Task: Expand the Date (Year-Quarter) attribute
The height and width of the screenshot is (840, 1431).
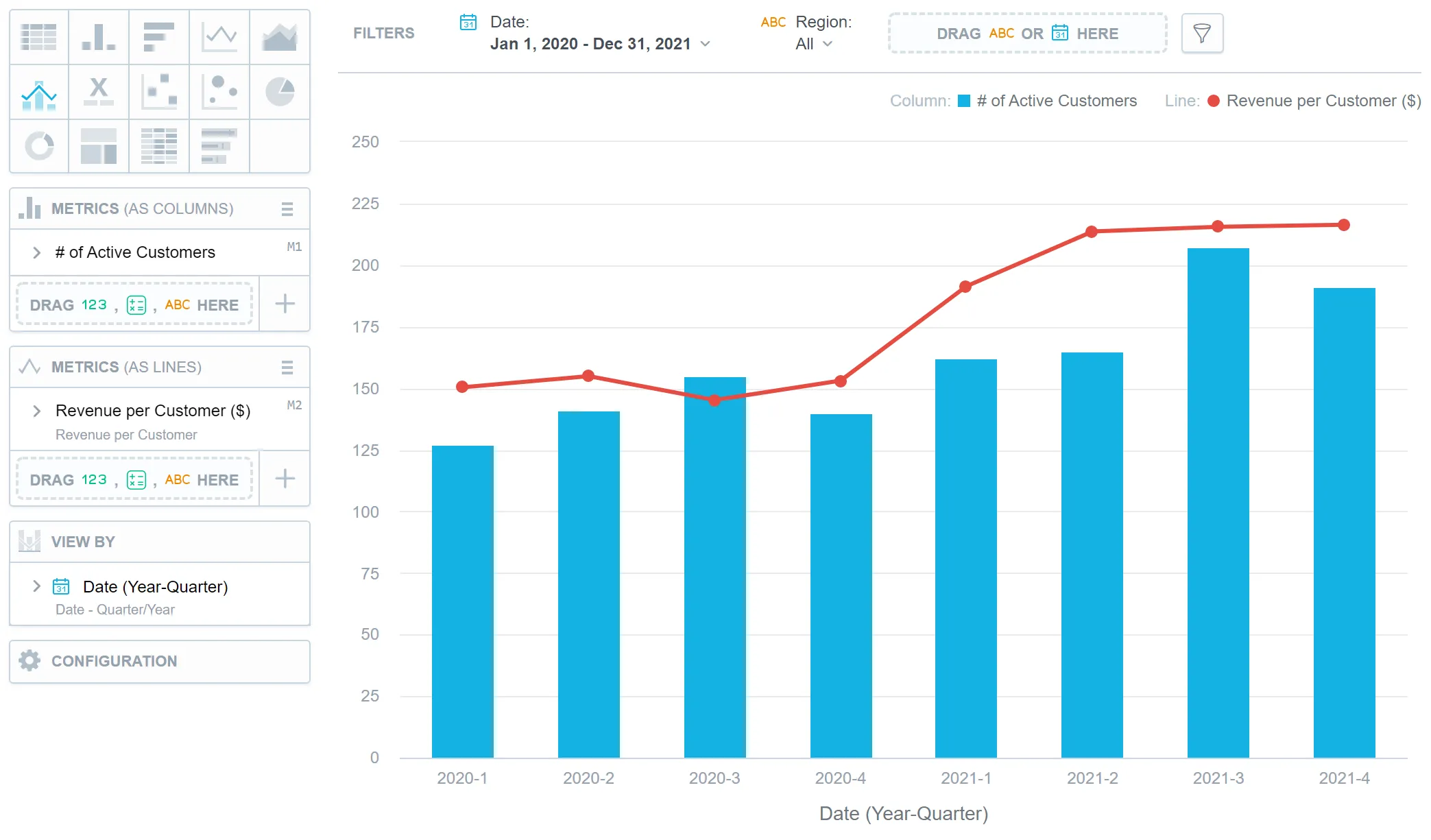Action: [x=36, y=586]
